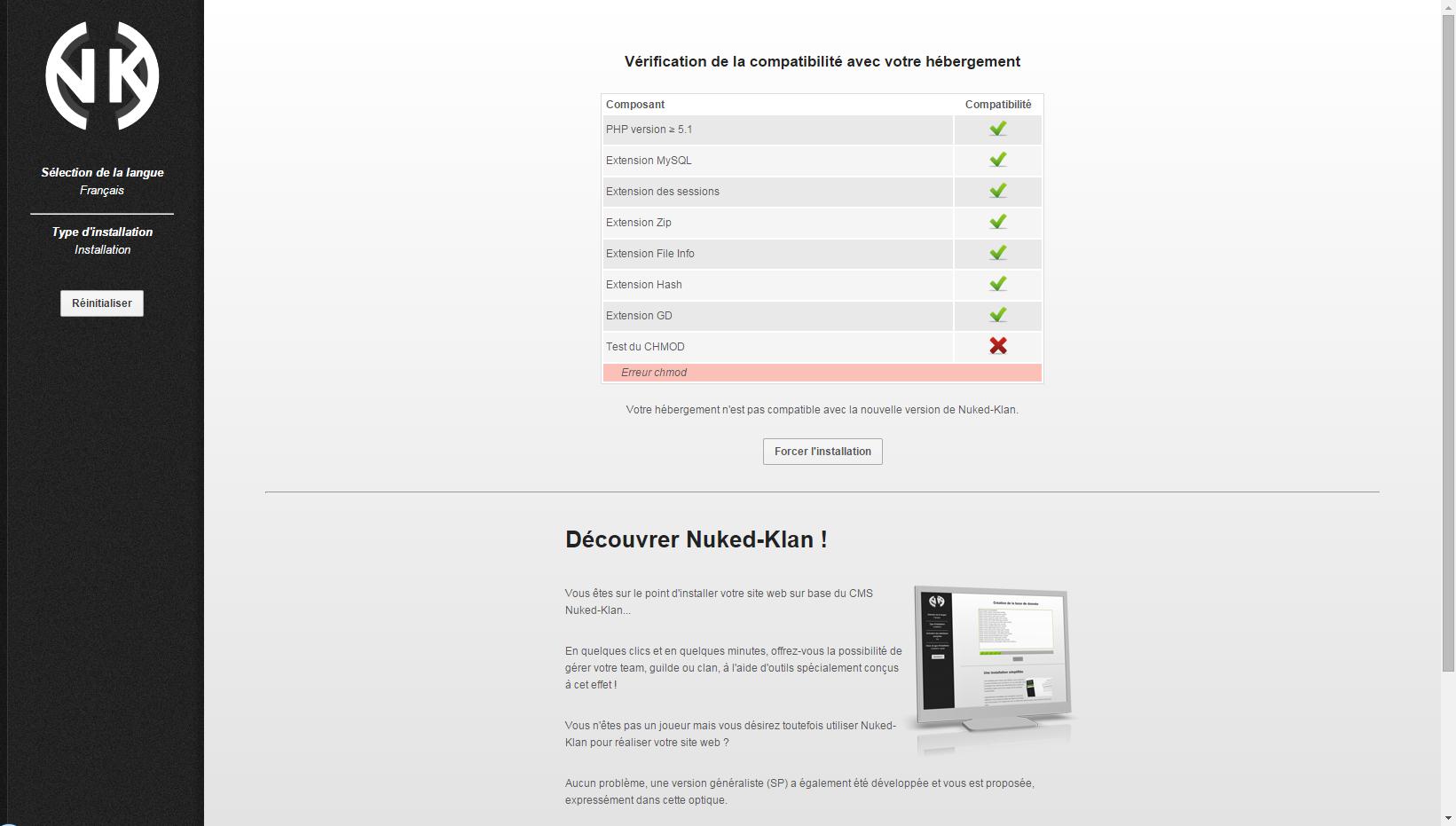1456x826 pixels.
Task: Select the Type d'installation step
Action: click(102, 232)
